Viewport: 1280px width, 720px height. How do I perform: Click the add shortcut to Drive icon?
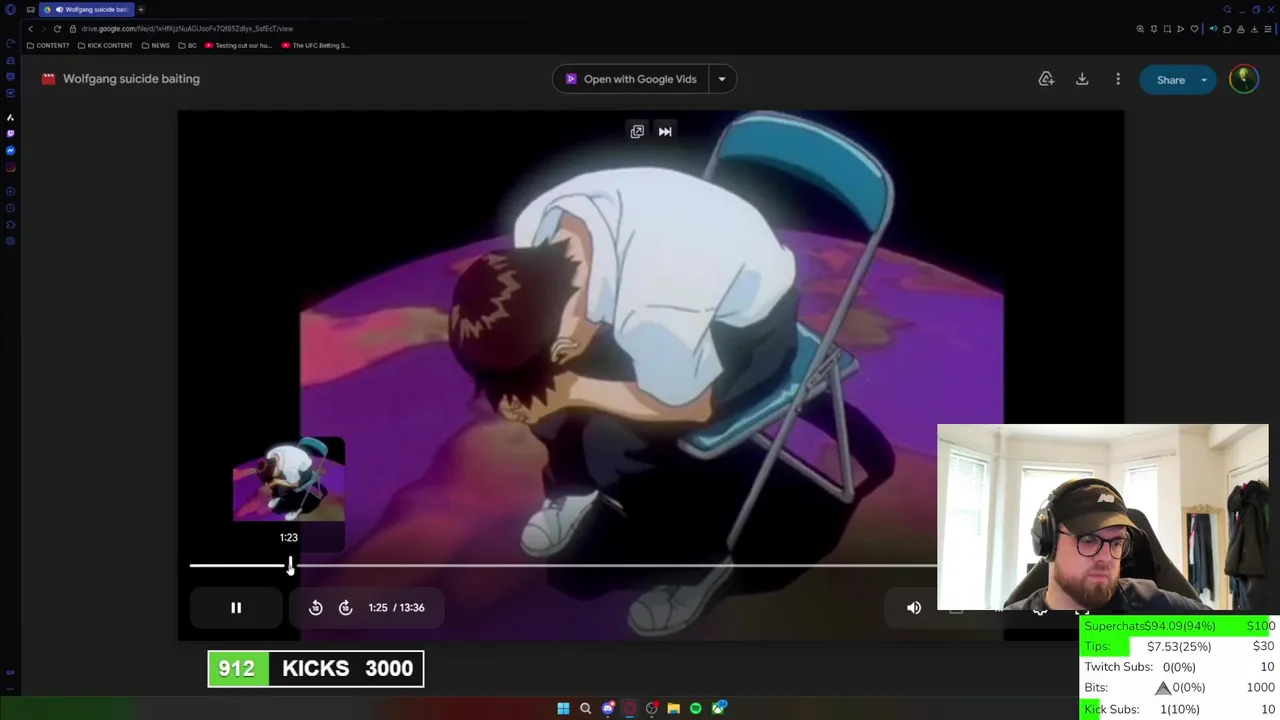(1046, 79)
